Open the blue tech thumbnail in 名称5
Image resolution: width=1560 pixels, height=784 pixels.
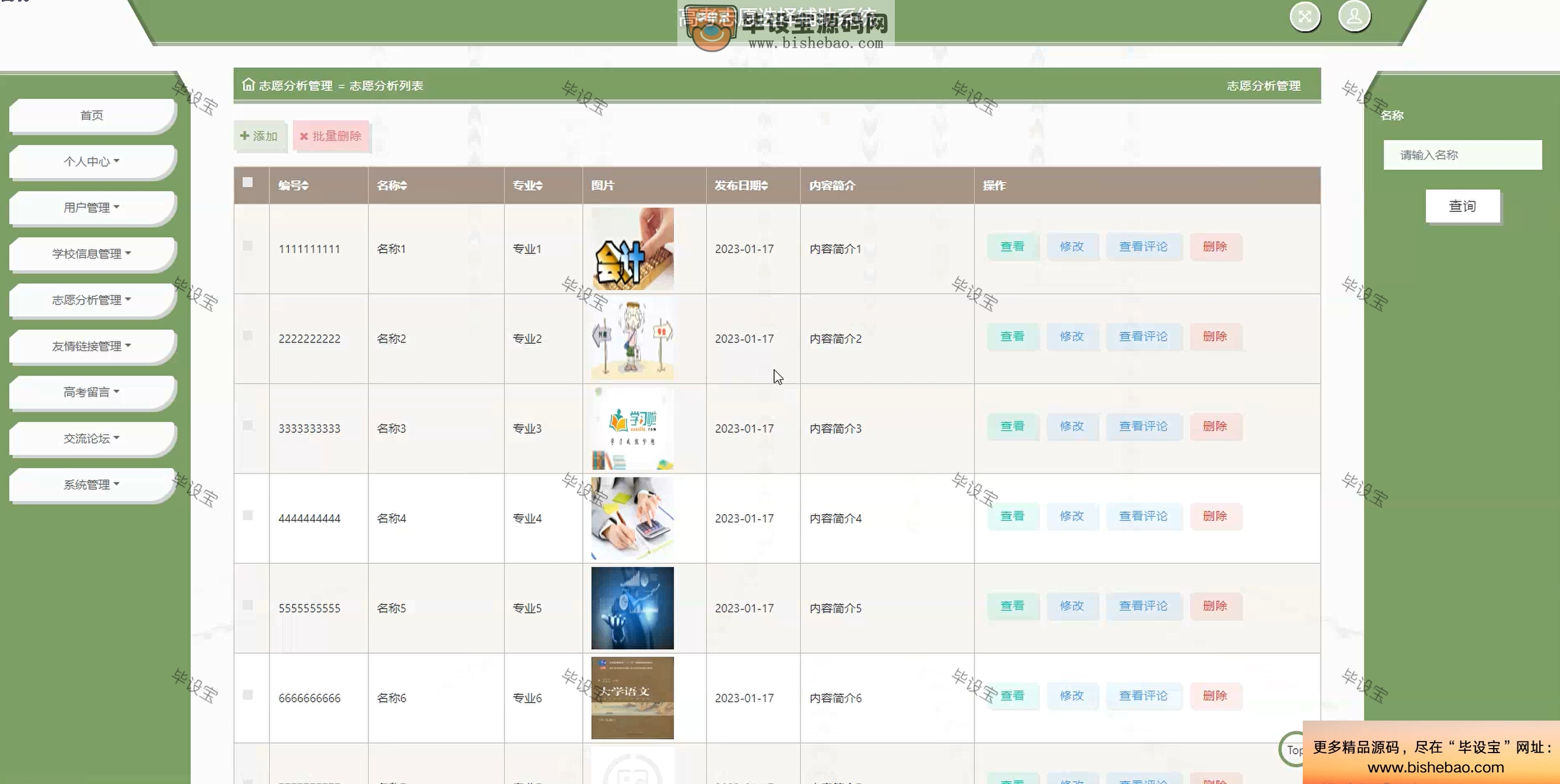(x=632, y=608)
